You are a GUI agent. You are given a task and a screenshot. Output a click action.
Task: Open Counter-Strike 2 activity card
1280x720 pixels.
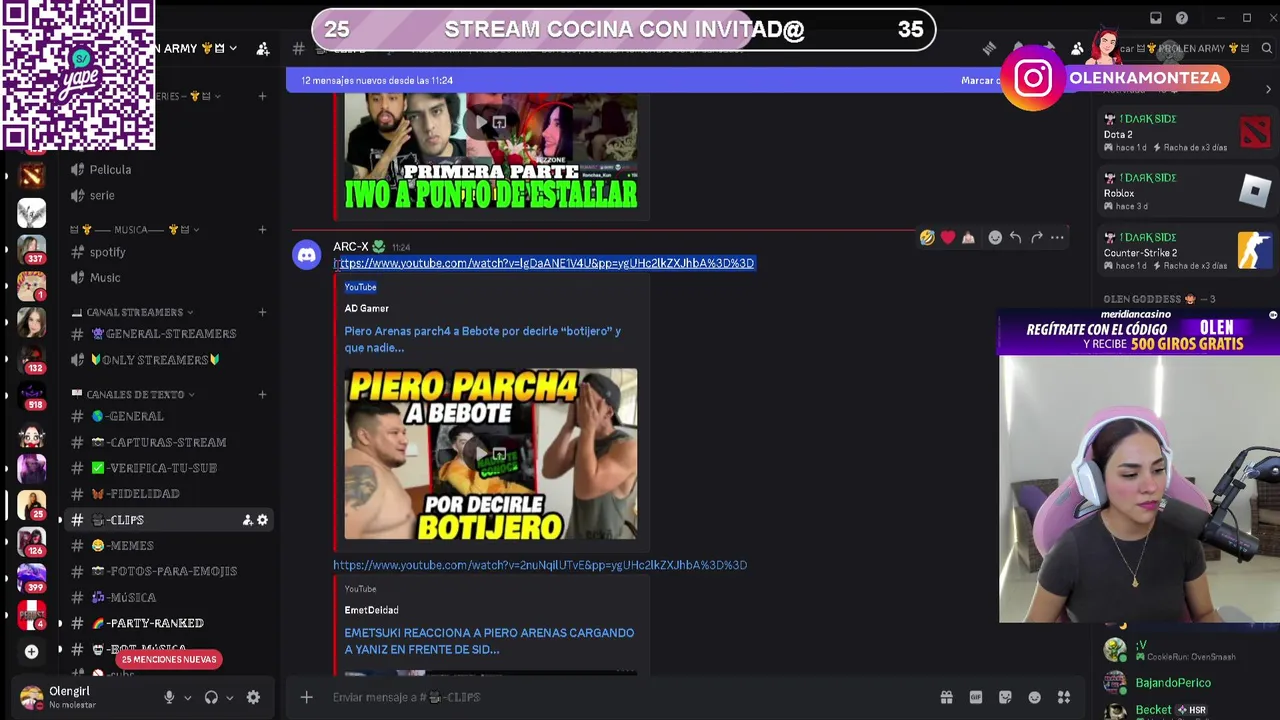coord(1186,251)
